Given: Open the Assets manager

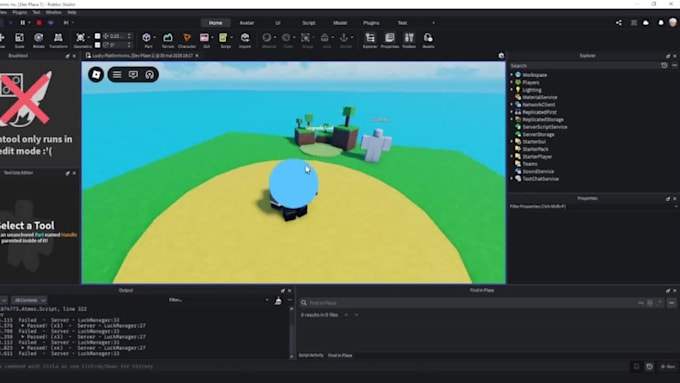Looking at the screenshot, I should click(x=428, y=40).
